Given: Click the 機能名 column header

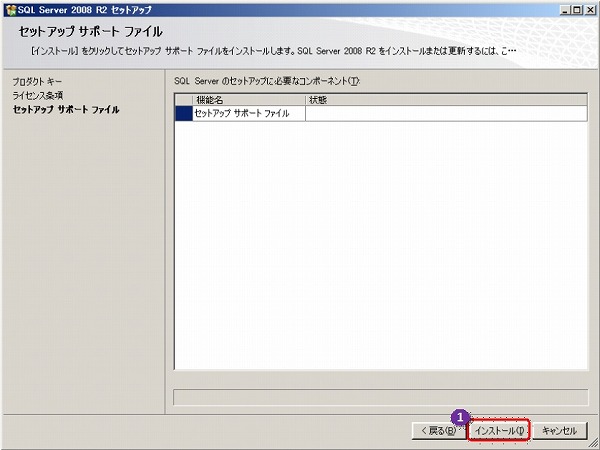Looking at the screenshot, I should (x=249, y=100).
